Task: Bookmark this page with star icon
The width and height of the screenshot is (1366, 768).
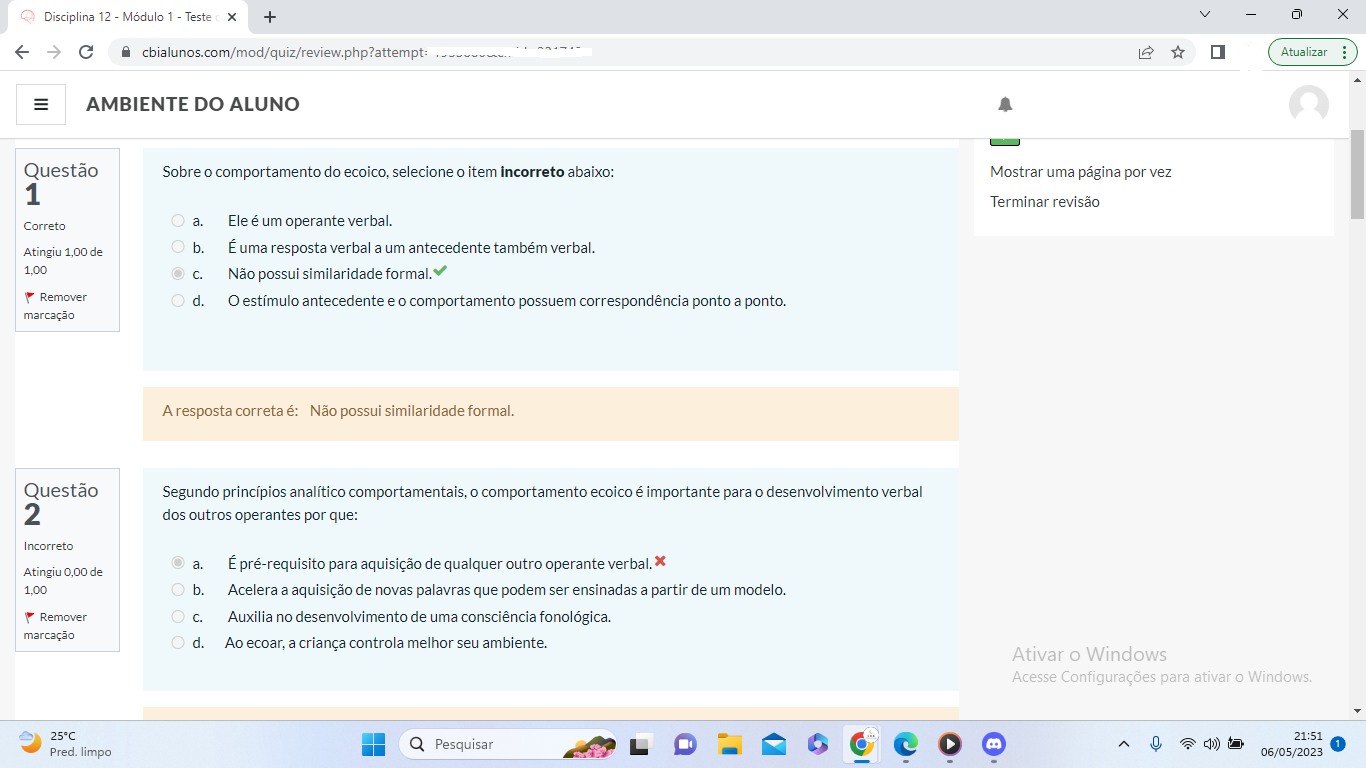Action: 1178,52
